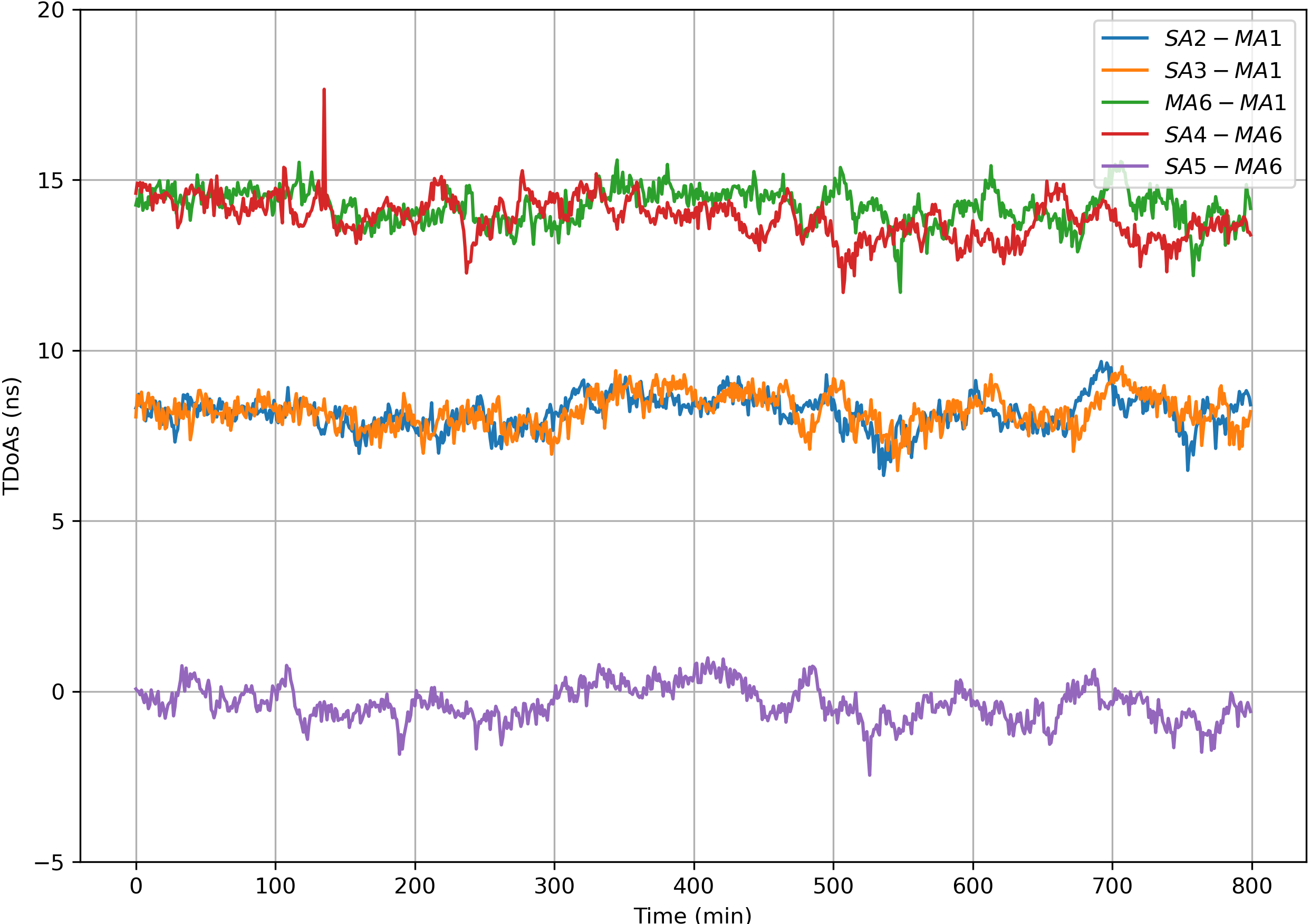Click the purple SA5 − MA6 legend line

tap(1124, 166)
